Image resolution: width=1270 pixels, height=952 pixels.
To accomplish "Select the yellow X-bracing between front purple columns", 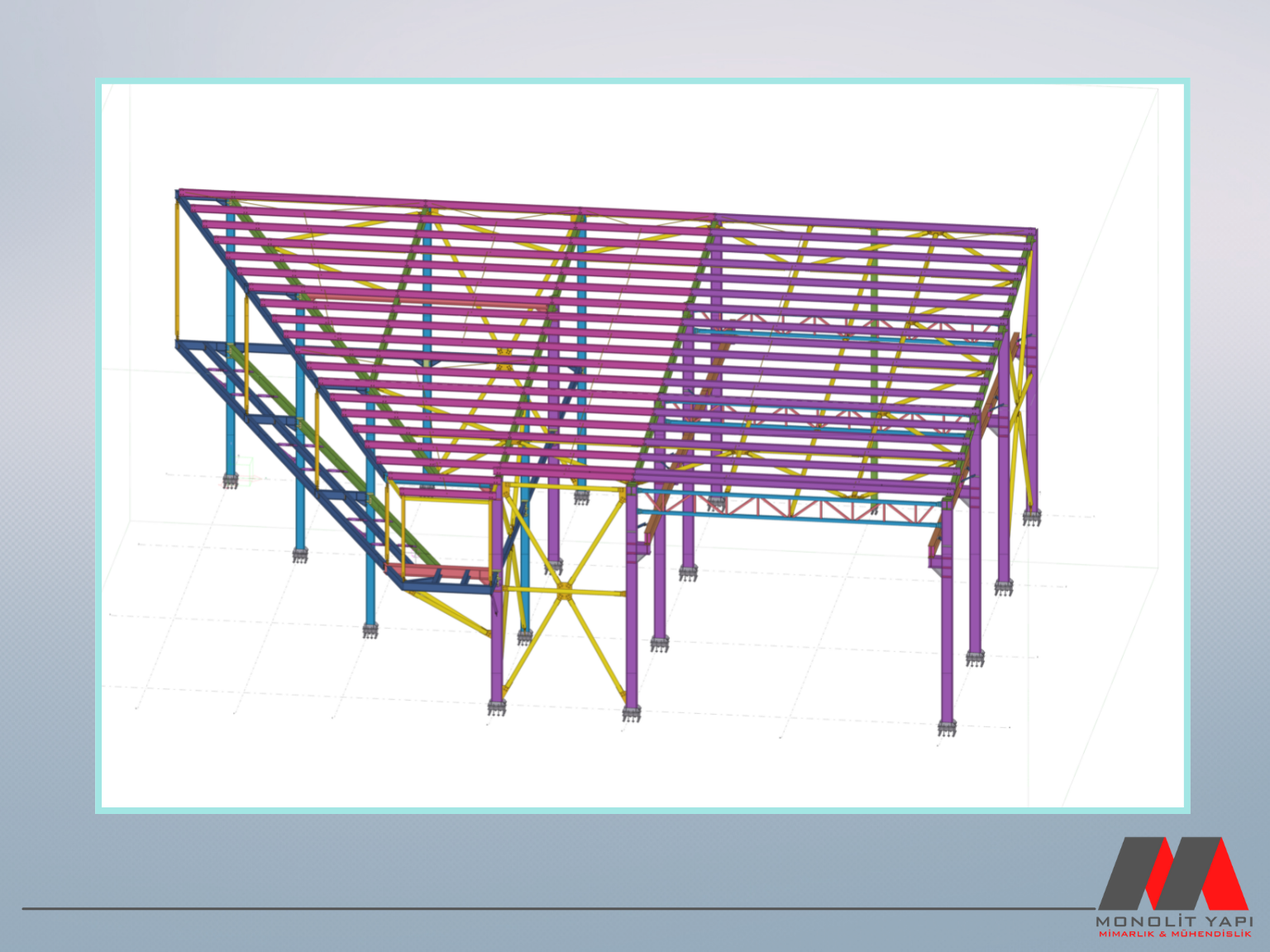I will click(564, 588).
